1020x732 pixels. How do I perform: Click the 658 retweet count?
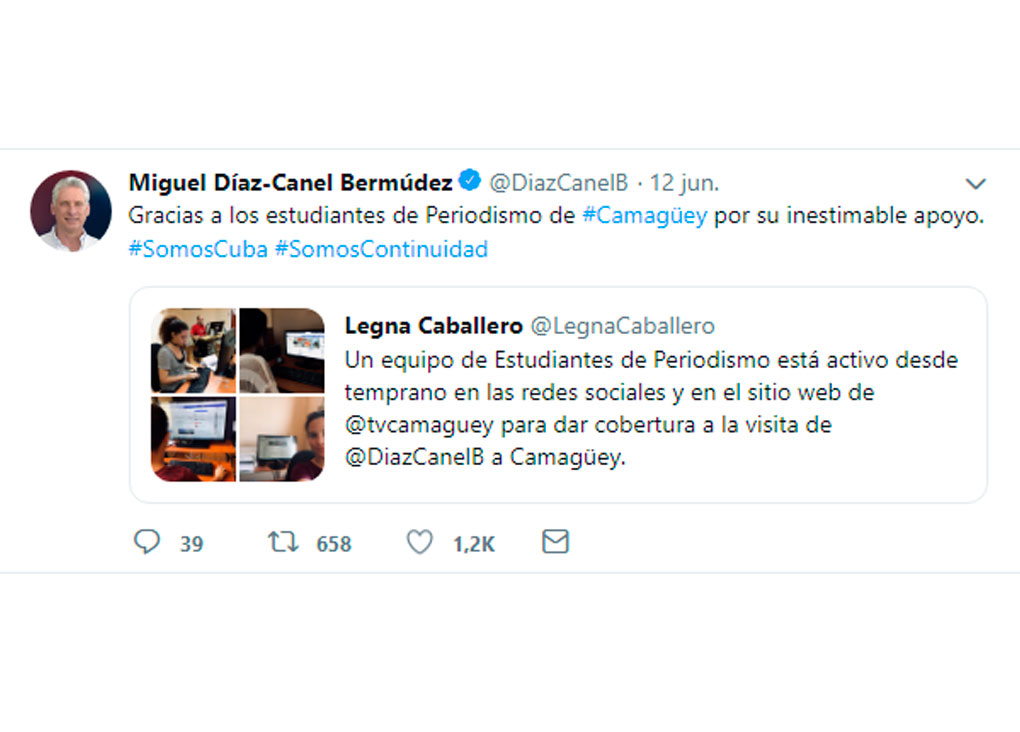pos(334,544)
